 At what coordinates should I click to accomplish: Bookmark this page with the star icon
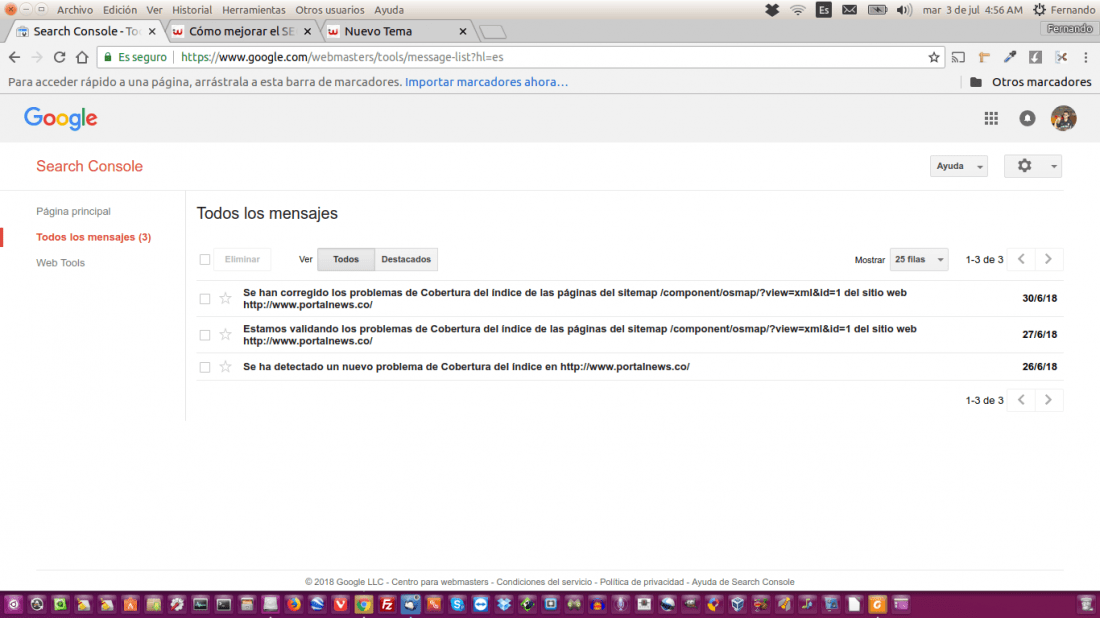(x=934, y=58)
